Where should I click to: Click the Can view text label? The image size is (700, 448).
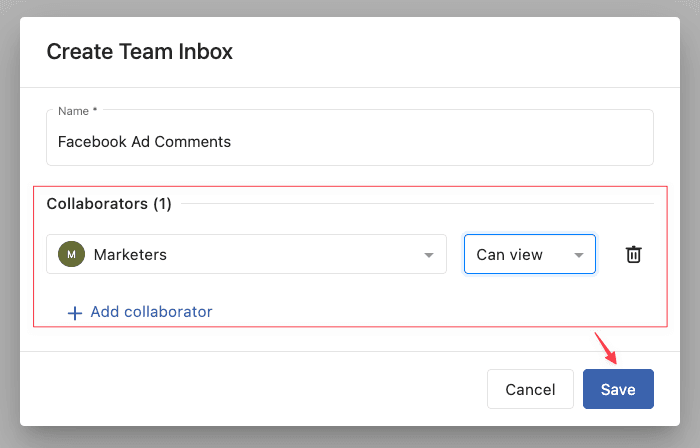pos(509,255)
